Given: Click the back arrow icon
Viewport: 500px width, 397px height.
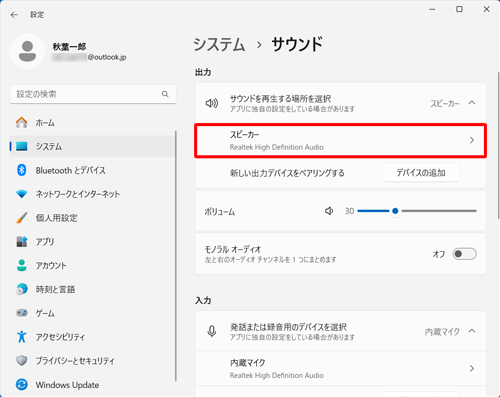Looking at the screenshot, I should click(x=14, y=15).
